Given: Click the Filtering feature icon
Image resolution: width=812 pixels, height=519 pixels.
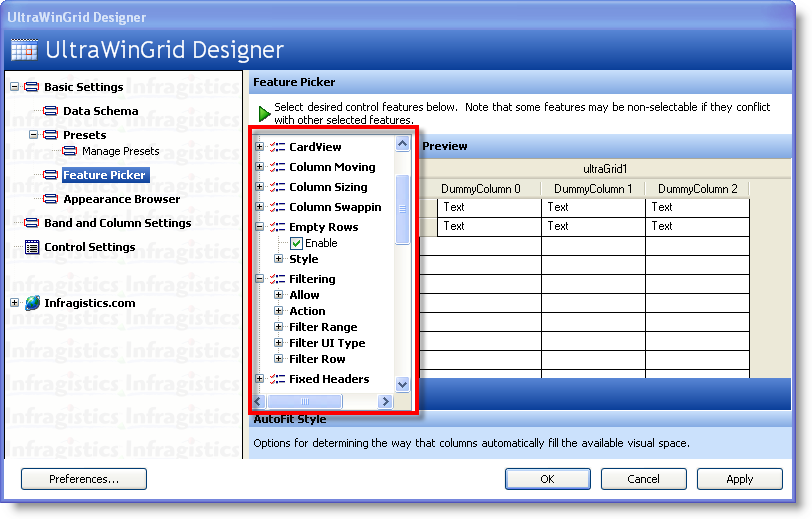Looking at the screenshot, I should point(277,279).
